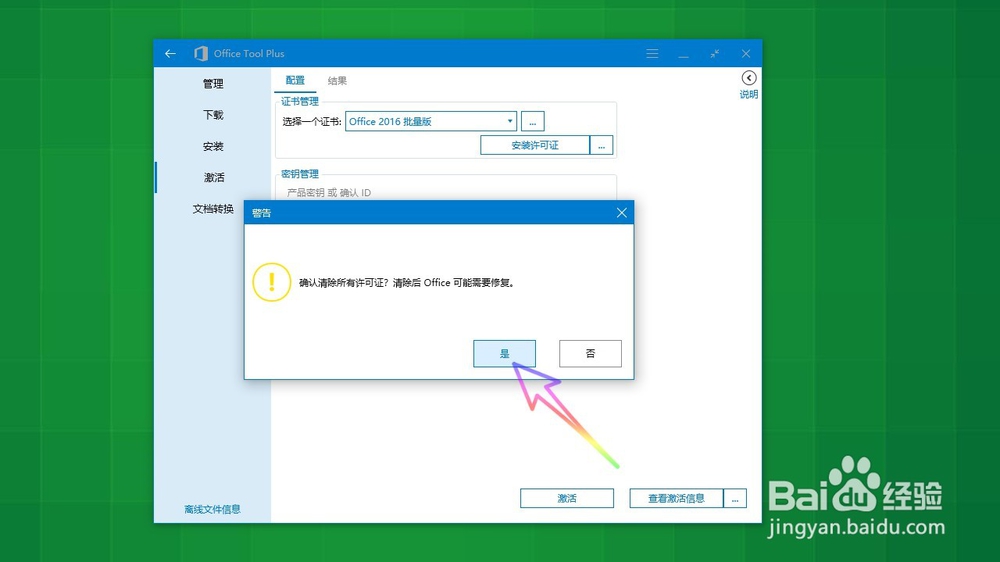Click the 警告 dialog title text

(x=261, y=213)
